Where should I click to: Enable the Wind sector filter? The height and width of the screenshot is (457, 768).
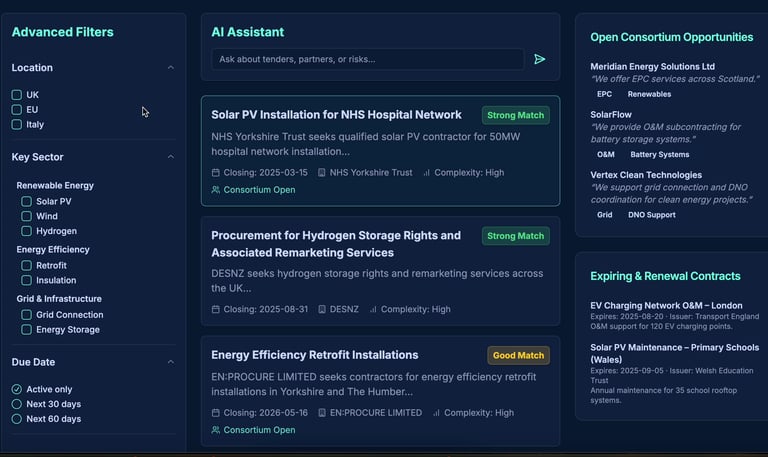pos(26,216)
